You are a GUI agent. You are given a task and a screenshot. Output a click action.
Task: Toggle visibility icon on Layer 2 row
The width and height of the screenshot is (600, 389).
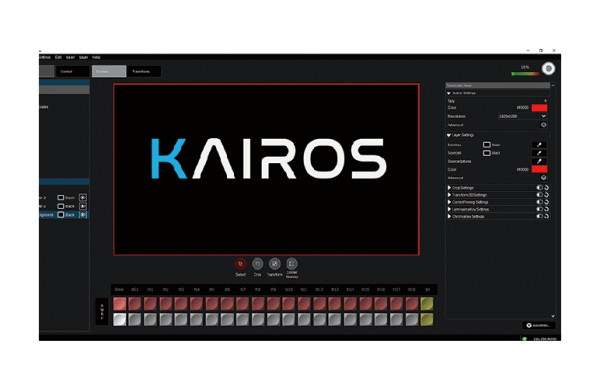pyautogui.click(x=83, y=197)
